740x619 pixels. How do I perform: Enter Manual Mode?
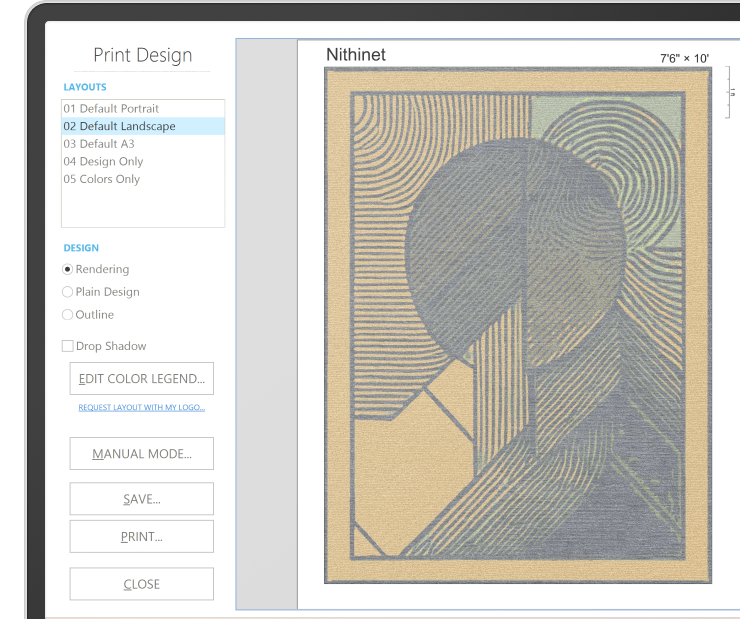click(x=141, y=454)
